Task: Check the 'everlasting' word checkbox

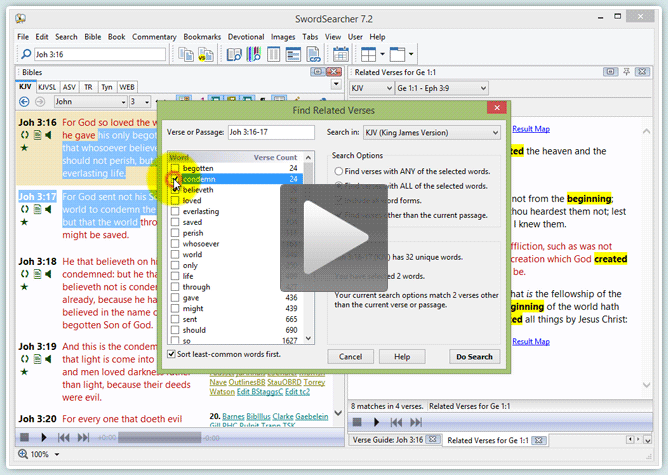Action: [x=175, y=211]
